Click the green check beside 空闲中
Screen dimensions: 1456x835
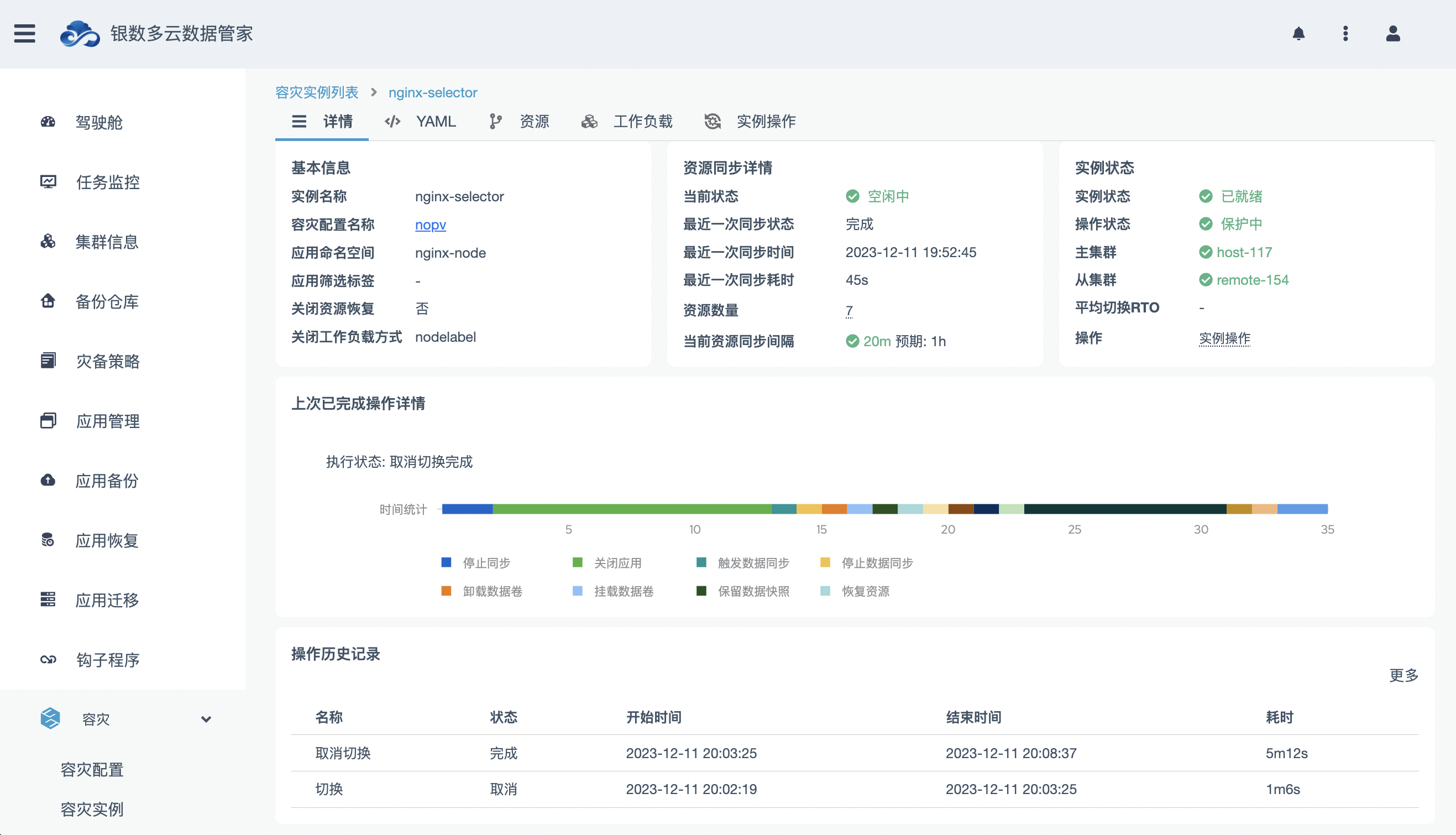[x=852, y=196]
